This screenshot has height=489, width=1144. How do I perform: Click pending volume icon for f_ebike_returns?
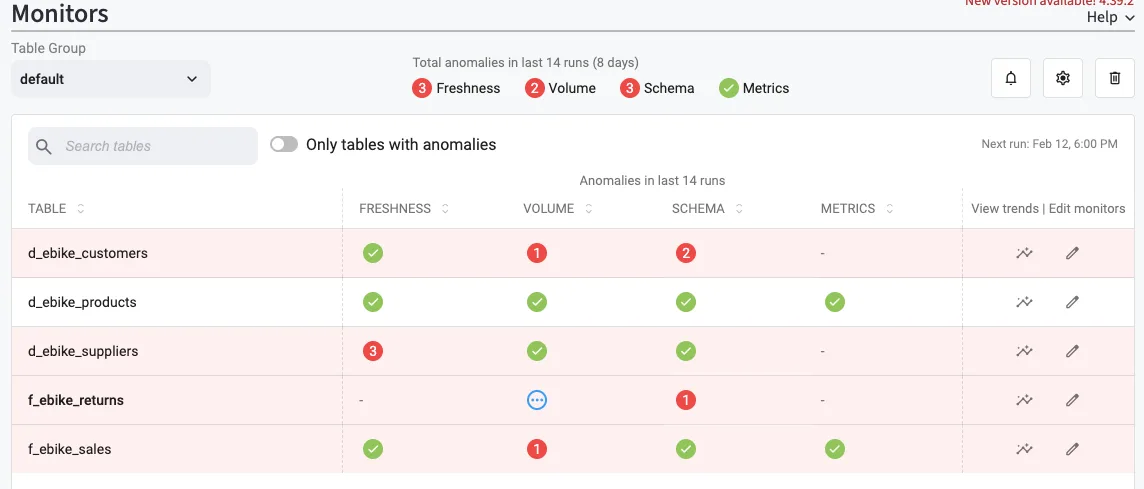point(537,400)
